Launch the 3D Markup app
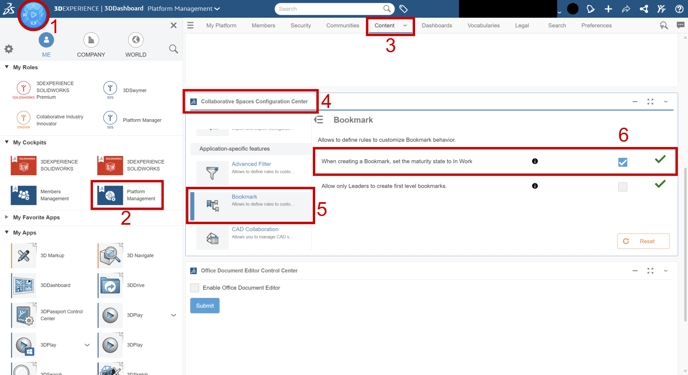 [x=38, y=255]
